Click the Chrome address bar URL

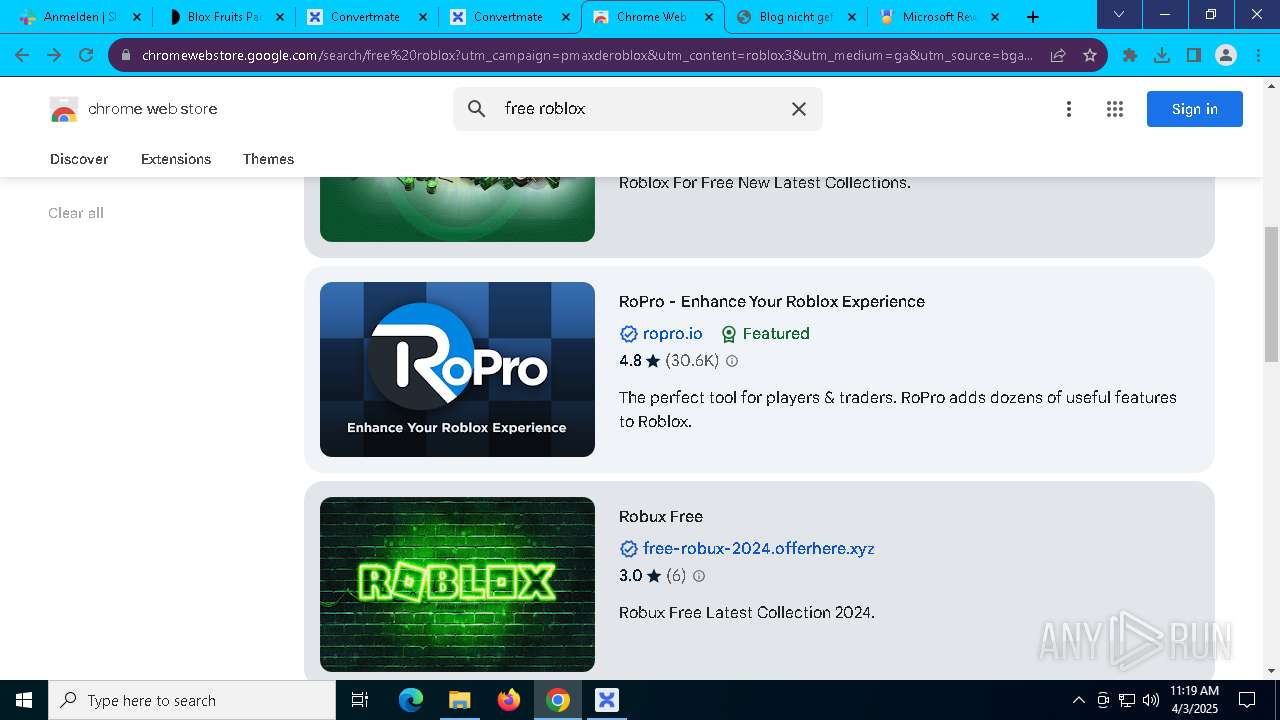587,55
